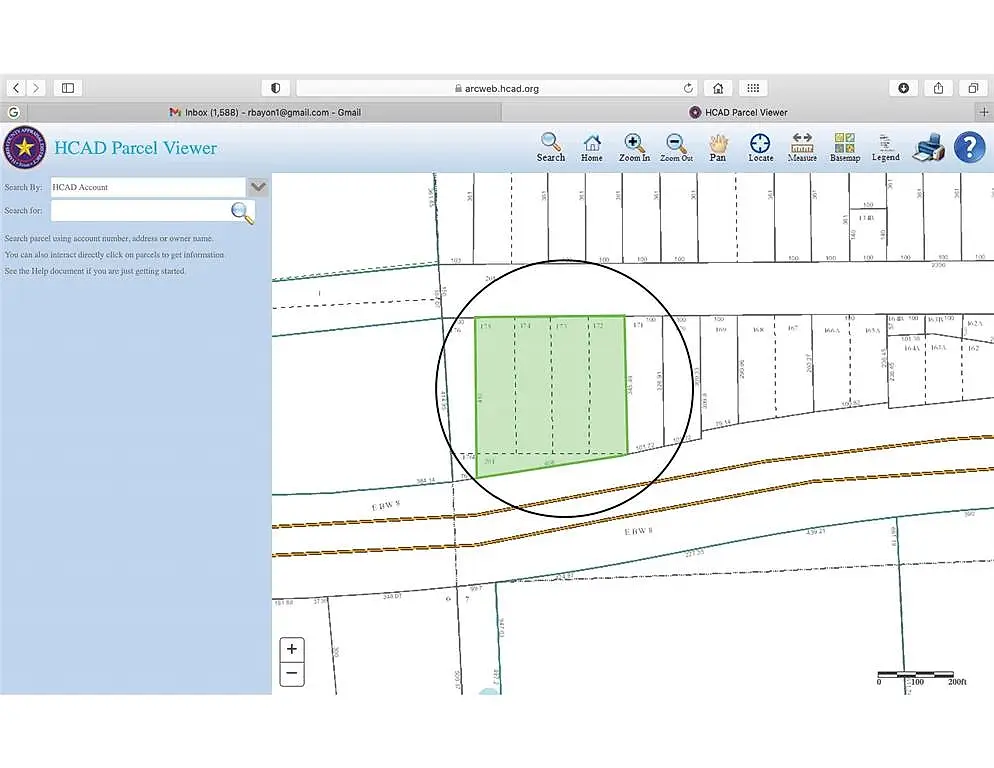Activate the Pan hand tool
Viewport: 994px width, 768px height.
[x=718, y=147]
